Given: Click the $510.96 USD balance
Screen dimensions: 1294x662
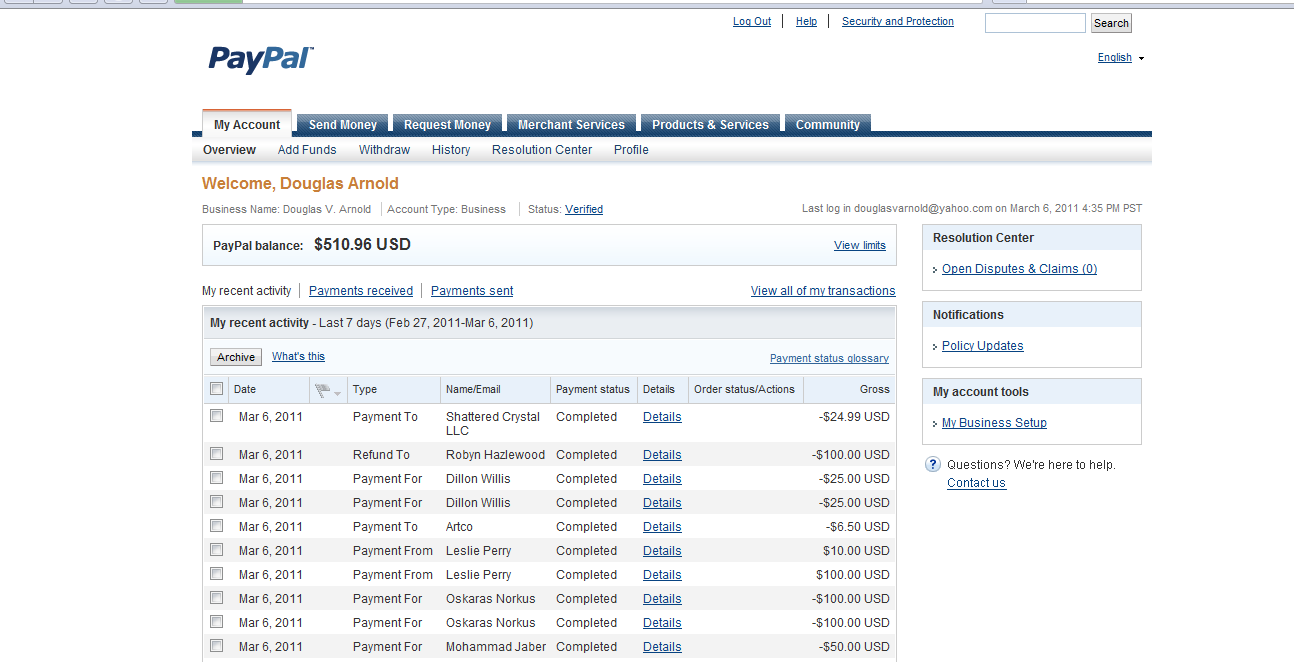Looking at the screenshot, I should [362, 244].
